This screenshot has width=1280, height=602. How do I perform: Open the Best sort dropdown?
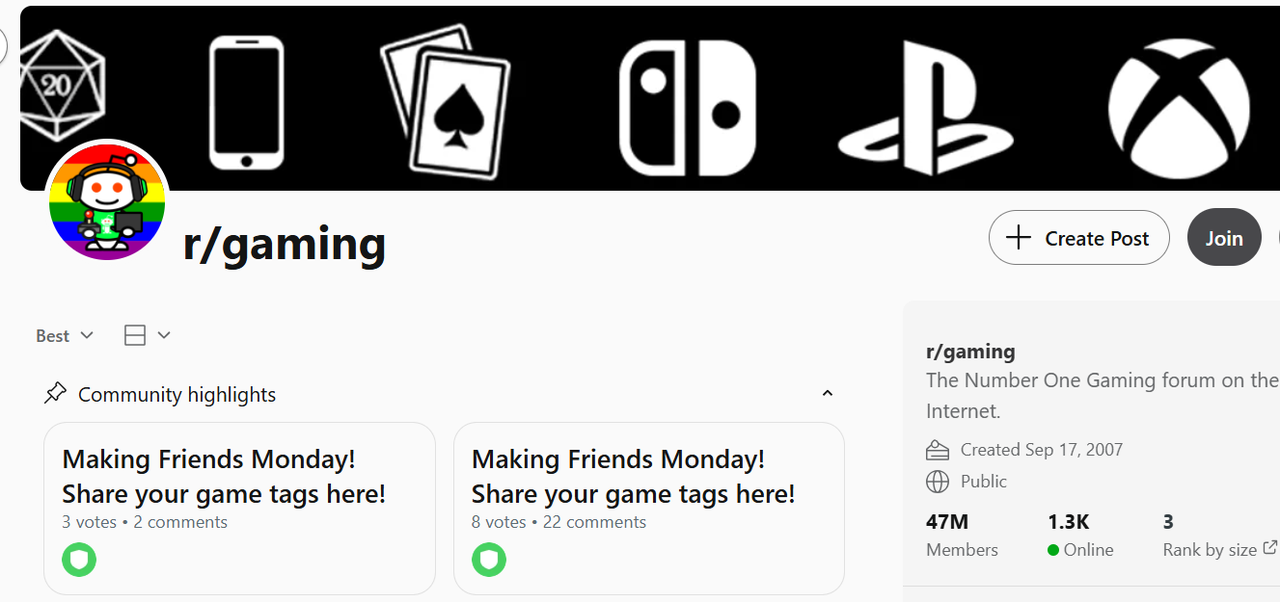[64, 336]
